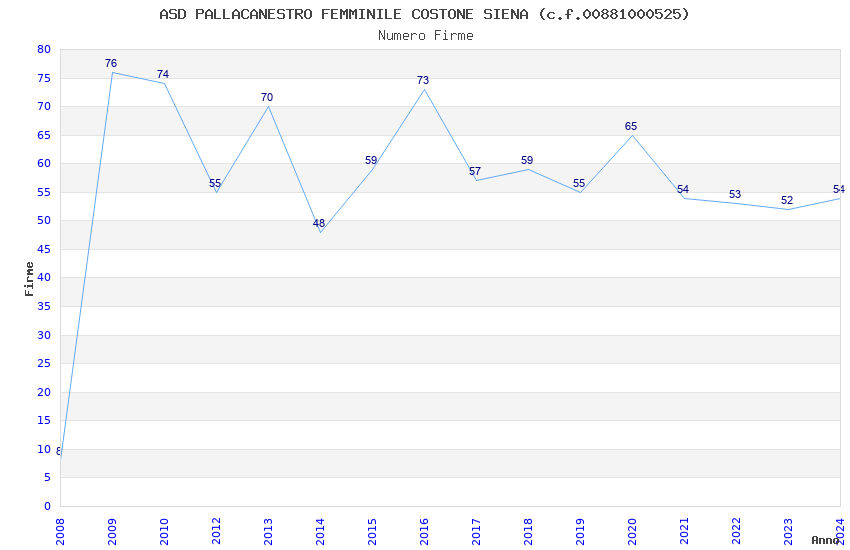This screenshot has width=850, height=550.
Task: Click the y-axis tick label 20
Action: click(x=44, y=392)
